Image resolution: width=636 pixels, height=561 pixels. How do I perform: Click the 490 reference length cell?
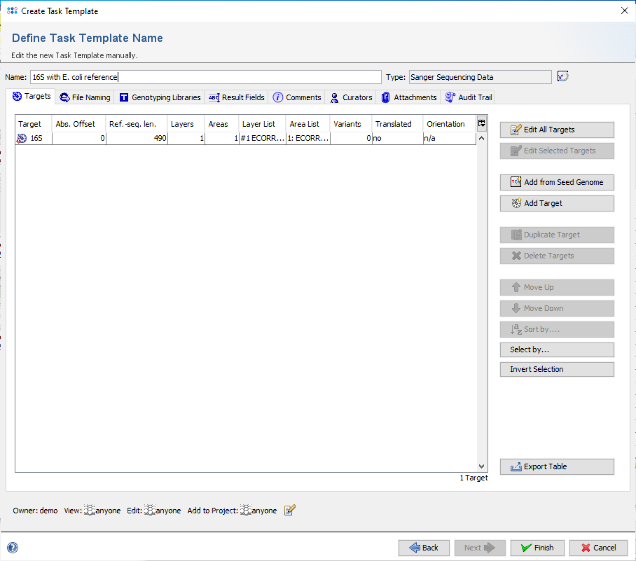tap(137, 138)
